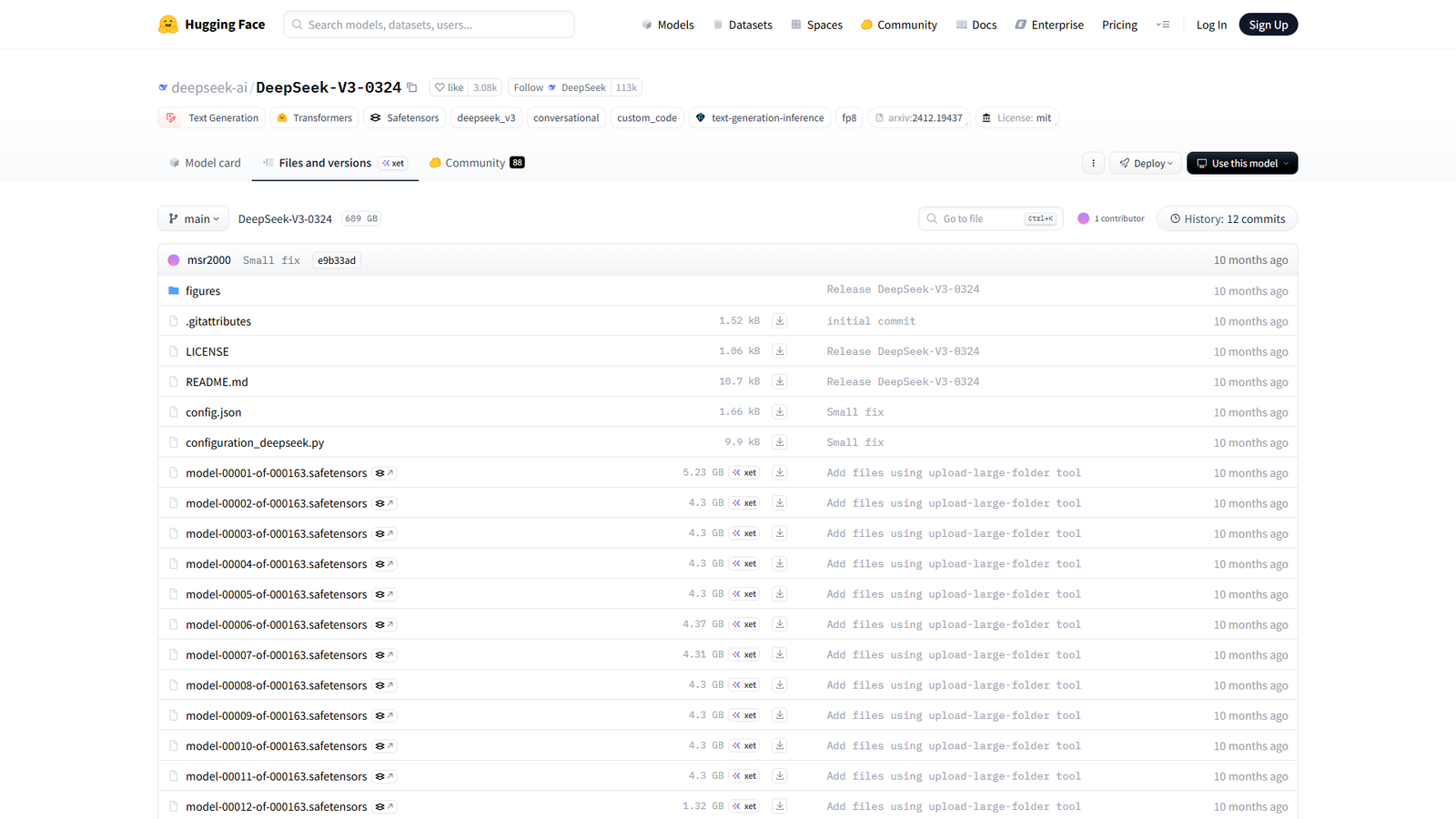Click the msr2000 contributor avatar
This screenshot has width=1456, height=819.
point(173,259)
